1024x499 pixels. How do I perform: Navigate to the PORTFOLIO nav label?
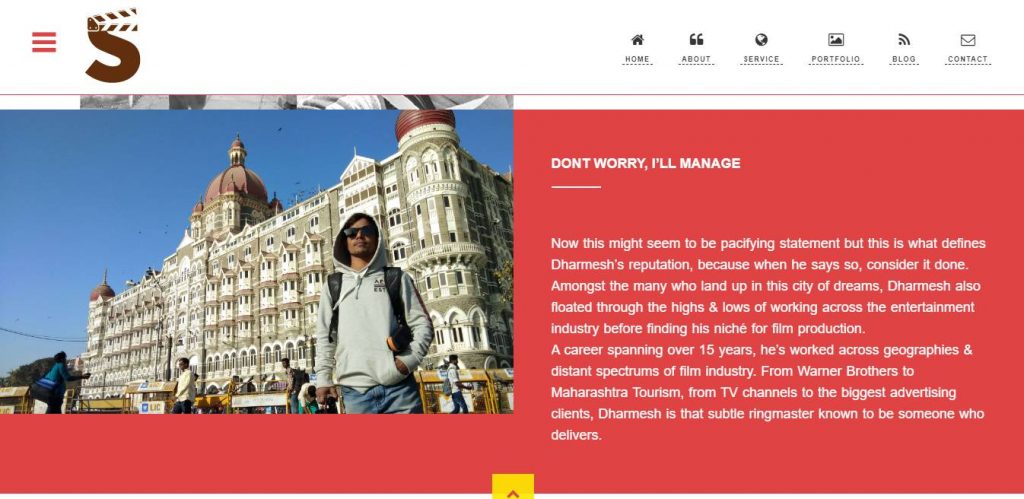(x=836, y=59)
